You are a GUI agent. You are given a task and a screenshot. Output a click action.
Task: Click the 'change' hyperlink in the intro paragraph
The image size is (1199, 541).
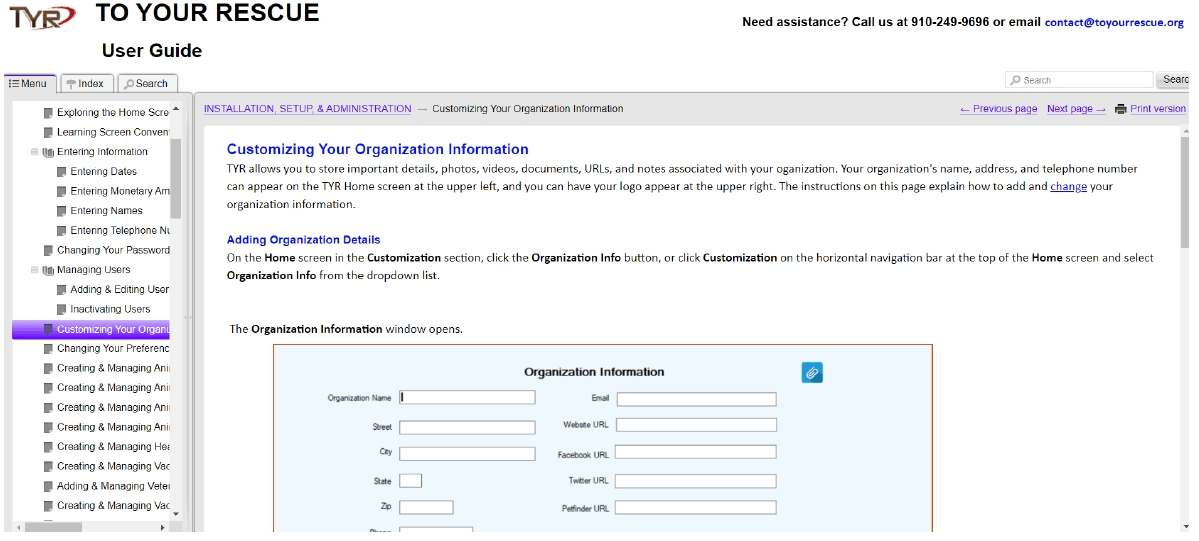1068,186
